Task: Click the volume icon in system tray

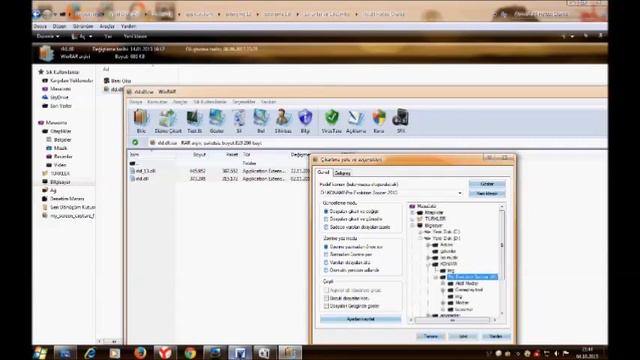Action: (556, 353)
